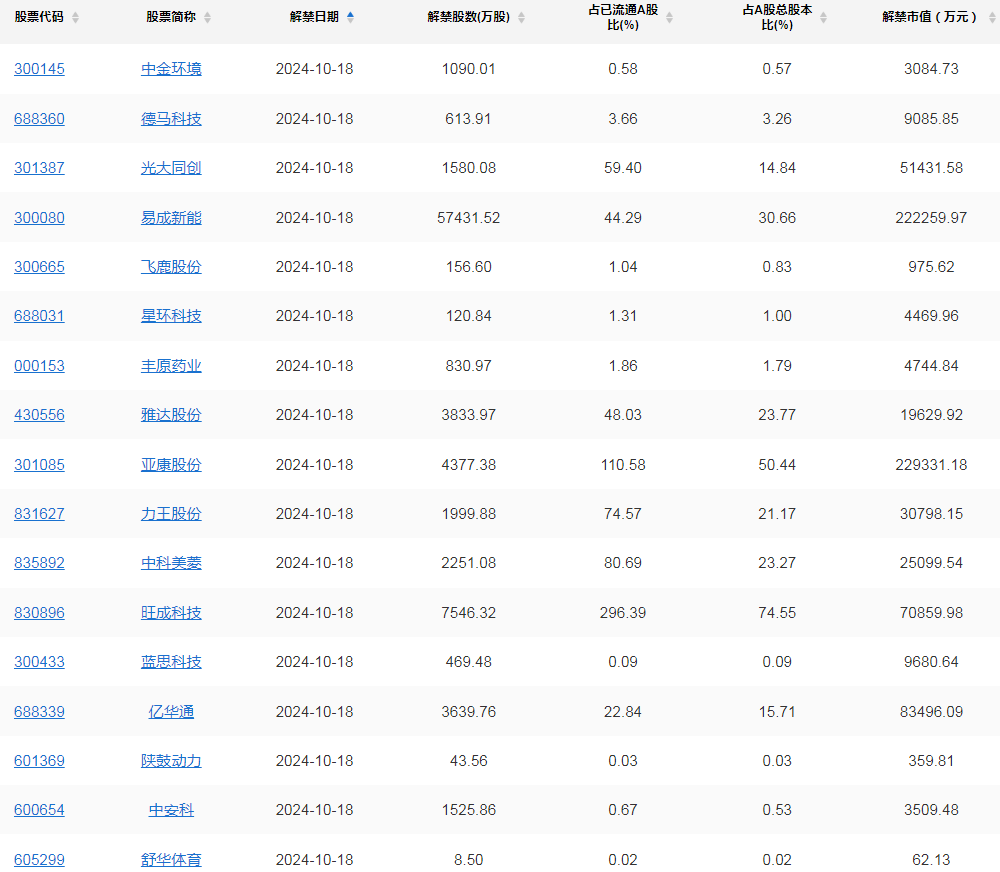The image size is (1000, 872).
Task: Open stock code 600654 link
Action: pos(40,809)
